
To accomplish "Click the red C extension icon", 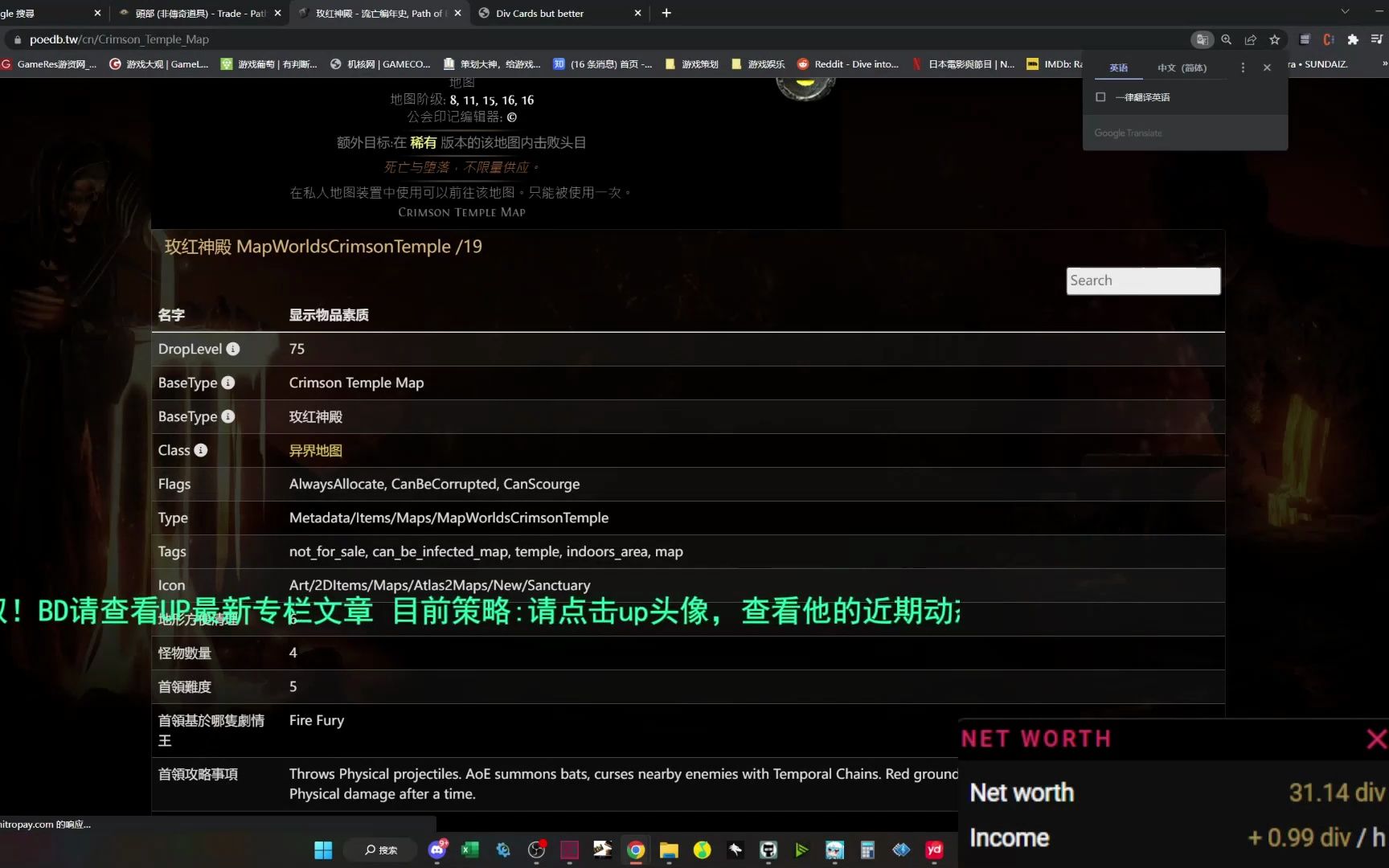I will pyautogui.click(x=1329, y=39).
